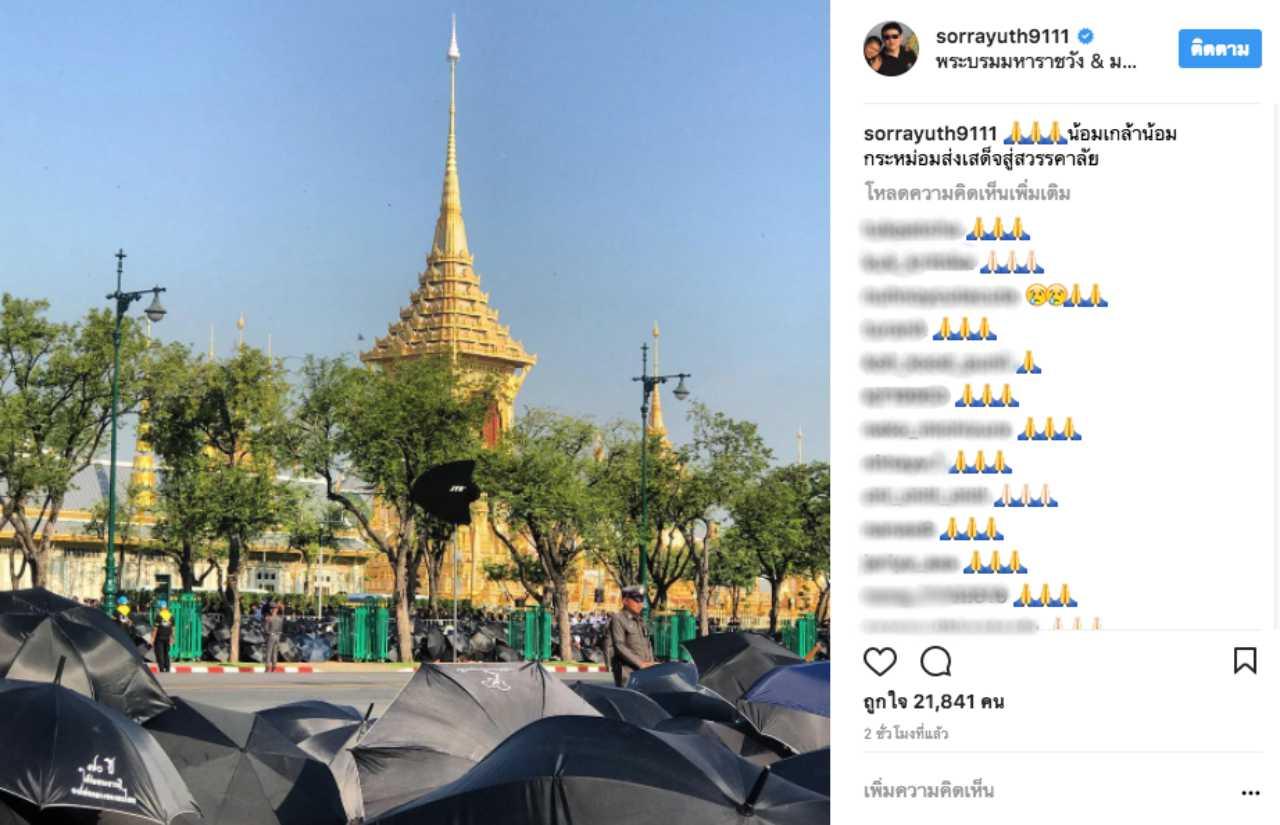Open the sorrayuth9111 username in header
1280x825 pixels.
[1003, 37]
